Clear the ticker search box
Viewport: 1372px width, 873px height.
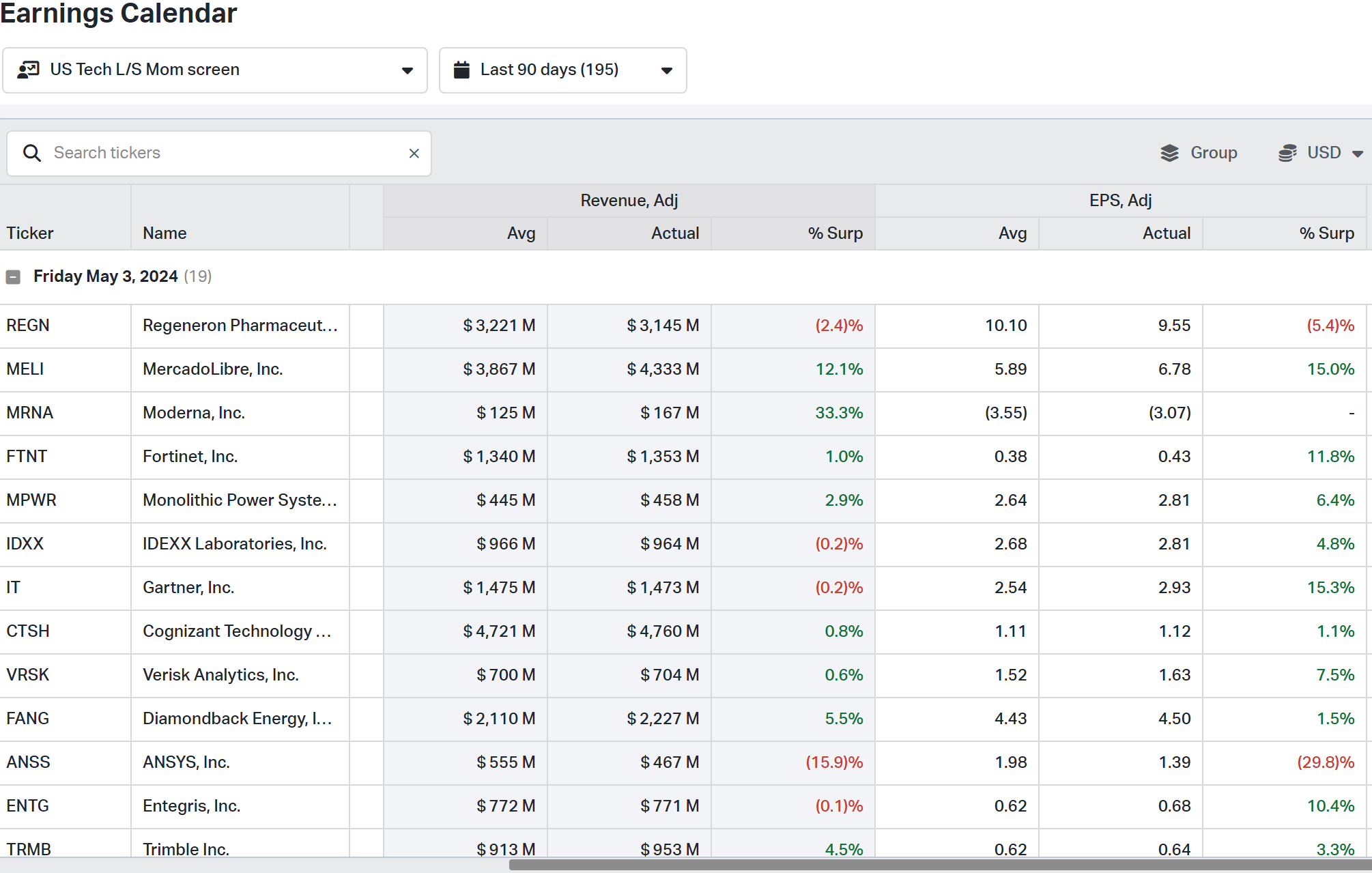414,153
